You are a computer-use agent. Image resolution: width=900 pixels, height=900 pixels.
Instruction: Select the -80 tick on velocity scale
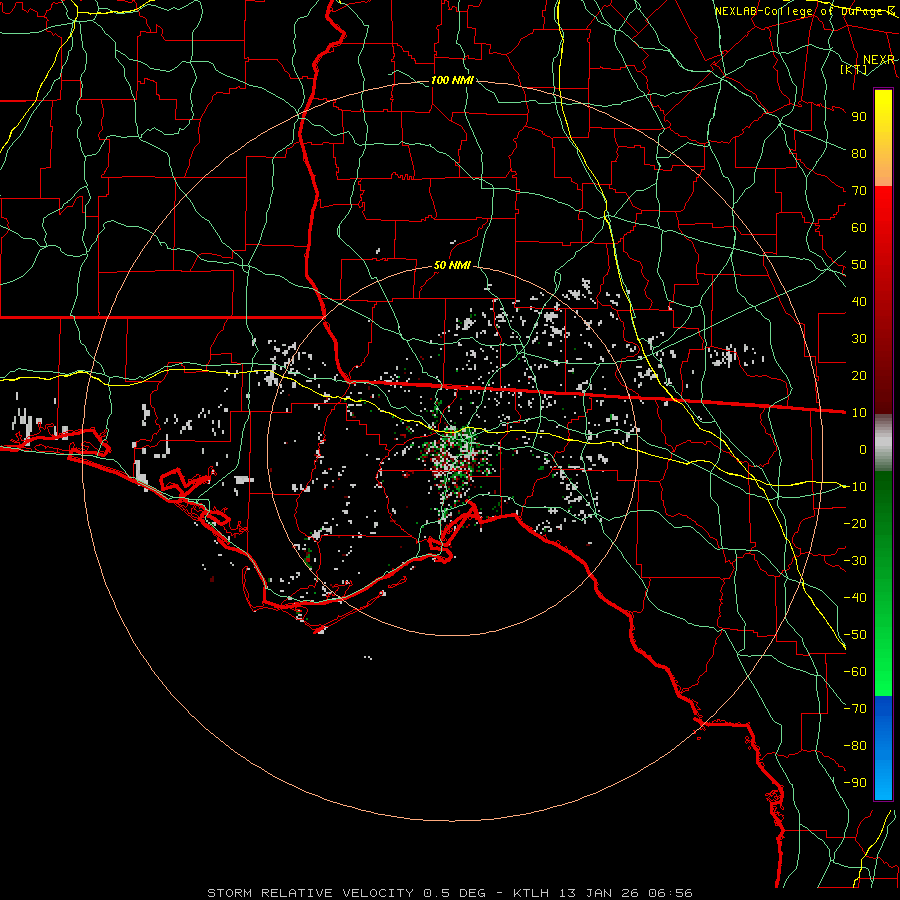click(x=855, y=746)
